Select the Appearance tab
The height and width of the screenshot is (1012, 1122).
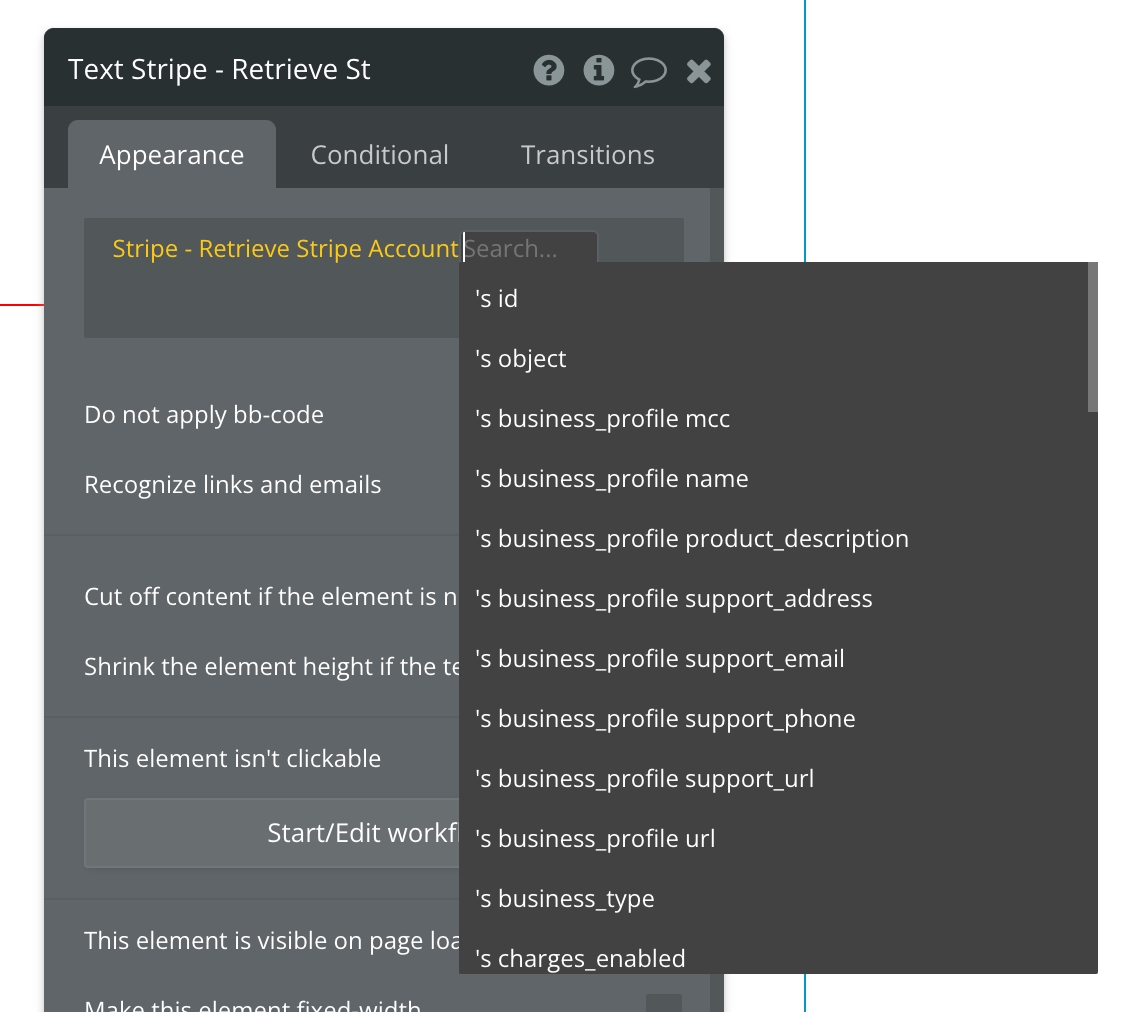click(171, 155)
